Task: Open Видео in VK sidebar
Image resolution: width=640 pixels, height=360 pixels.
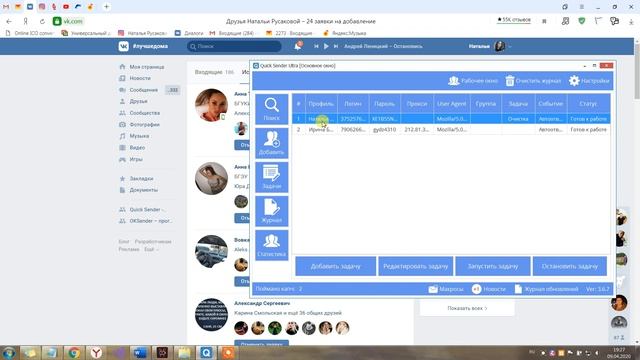Action: pyautogui.click(x=132, y=147)
